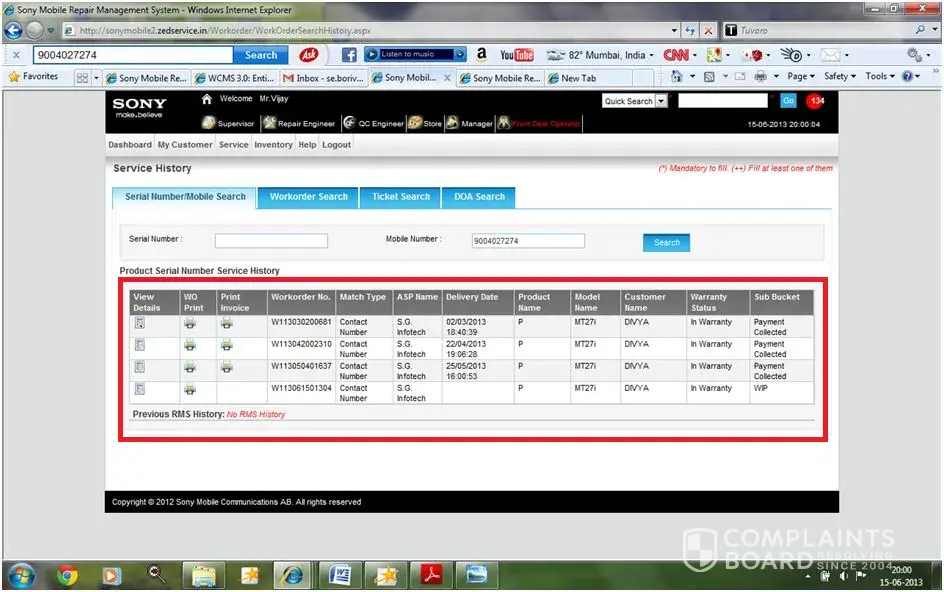Print invoice for workorder W113050401637
The image size is (944, 592).
227,367
